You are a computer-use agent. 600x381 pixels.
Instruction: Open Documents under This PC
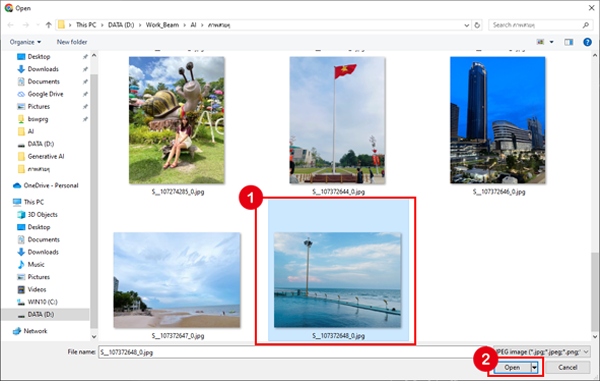coord(44,239)
